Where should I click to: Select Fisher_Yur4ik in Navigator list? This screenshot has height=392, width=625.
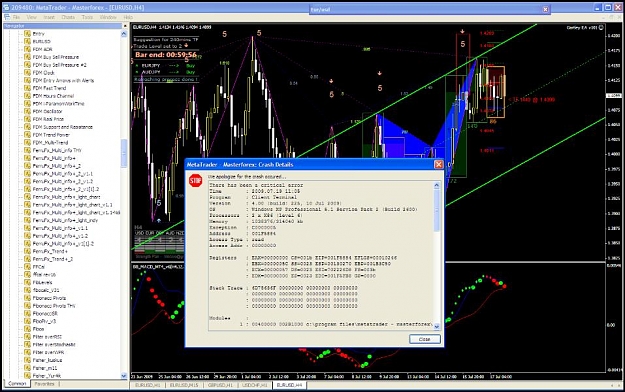(x=47, y=376)
